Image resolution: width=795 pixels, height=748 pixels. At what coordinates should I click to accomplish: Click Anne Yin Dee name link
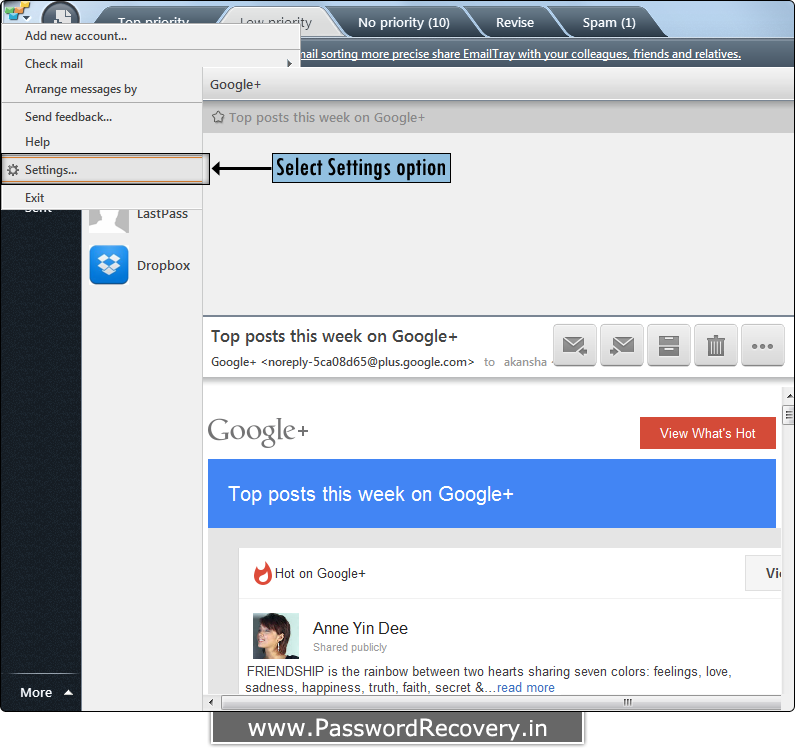[360, 628]
